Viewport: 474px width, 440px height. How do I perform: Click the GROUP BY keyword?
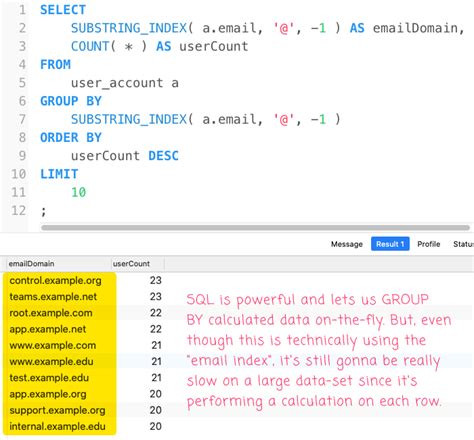click(x=71, y=101)
